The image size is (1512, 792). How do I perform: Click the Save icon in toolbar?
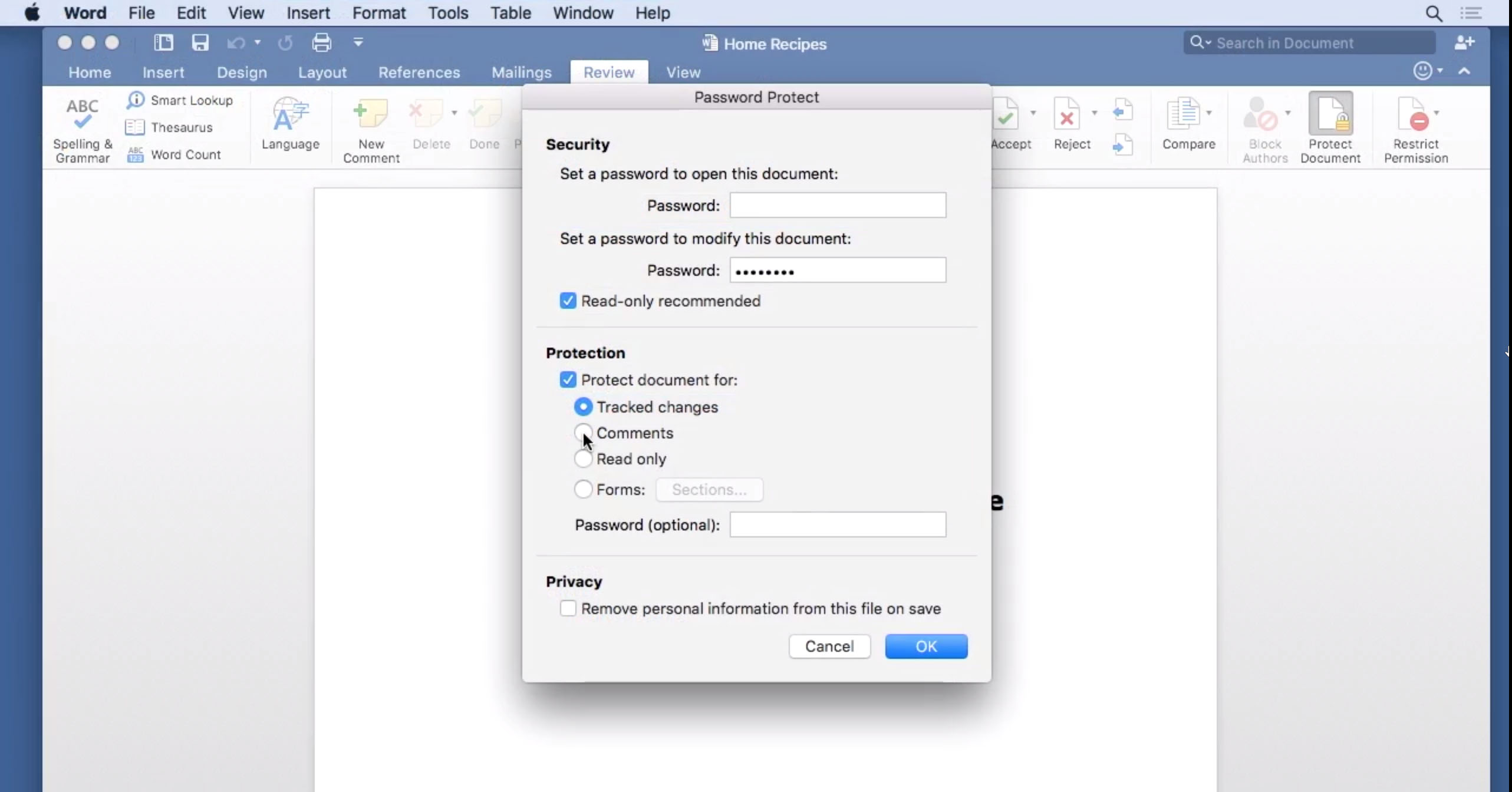200,42
